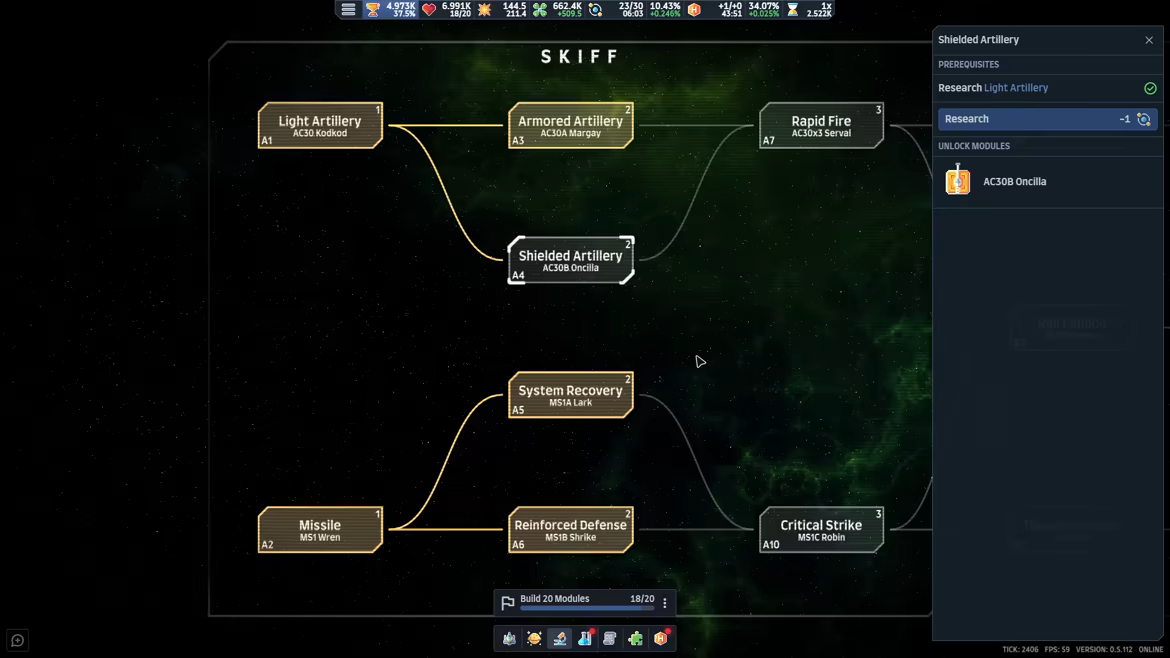Viewport: 1170px width, 658px height.
Task: Select the Critical Strike tech node
Action: pos(822,530)
